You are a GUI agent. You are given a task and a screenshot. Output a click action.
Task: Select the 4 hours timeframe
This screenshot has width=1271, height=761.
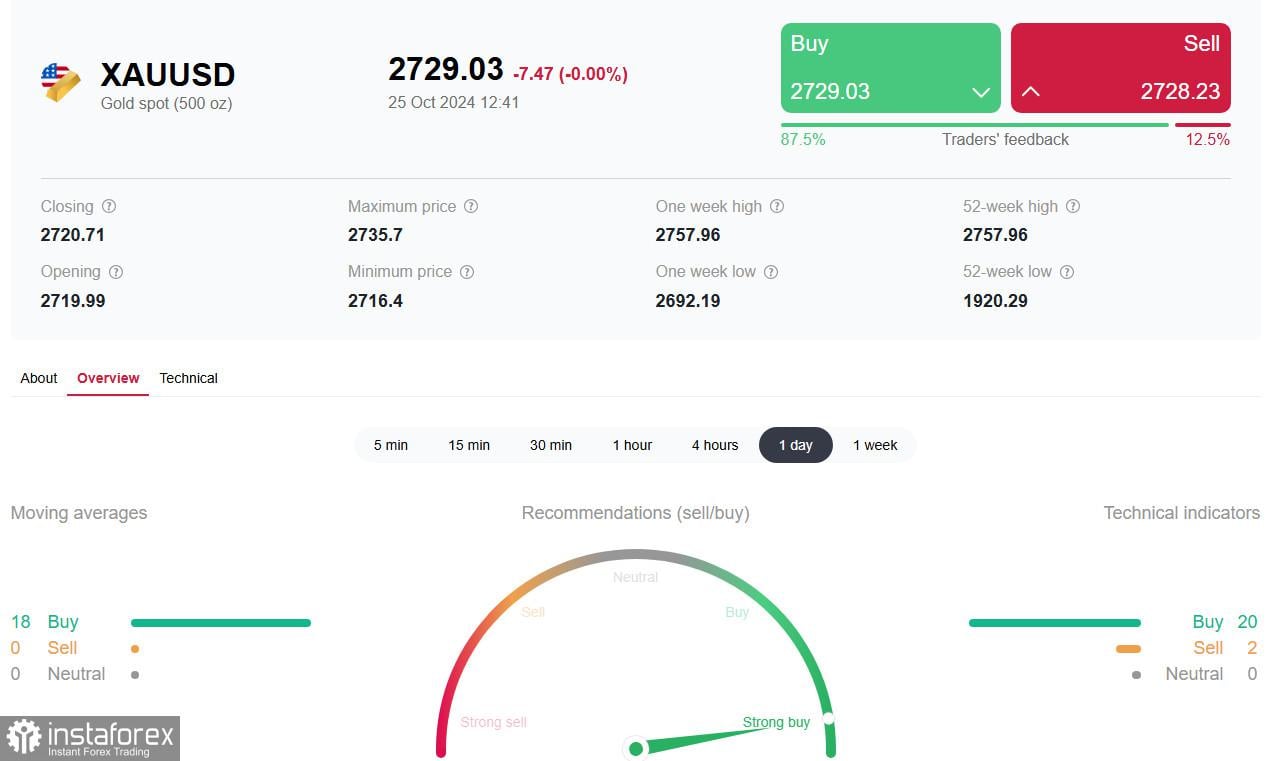click(x=715, y=445)
